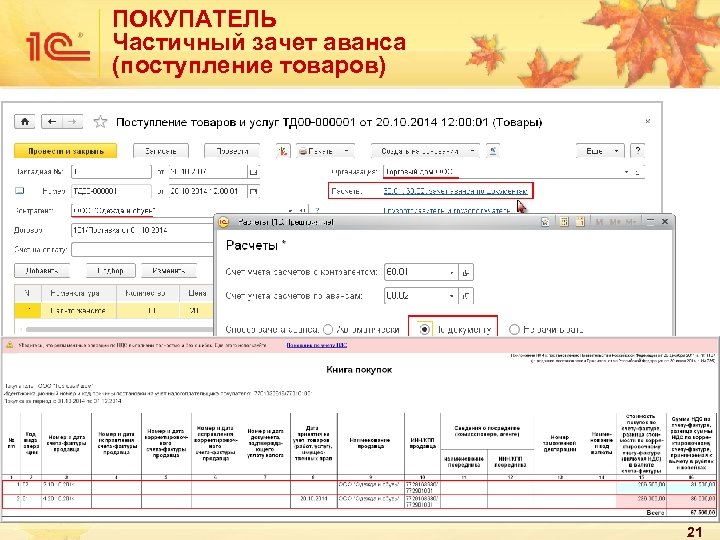The width and height of the screenshot is (720, 540).
Task: Click the Изменить button
Action: (169, 271)
